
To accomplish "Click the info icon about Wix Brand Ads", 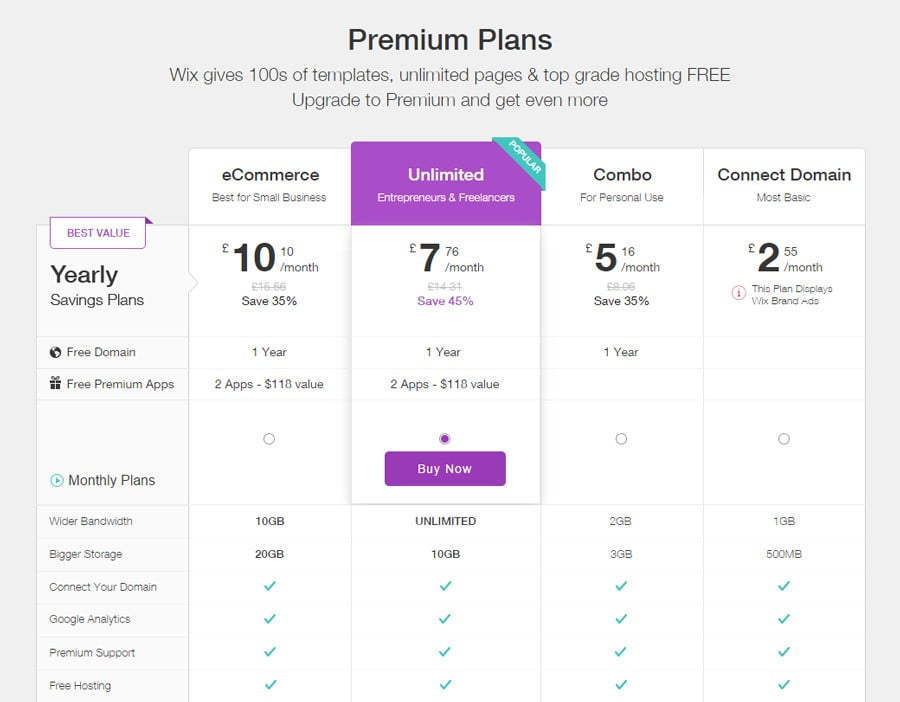I will [x=737, y=293].
